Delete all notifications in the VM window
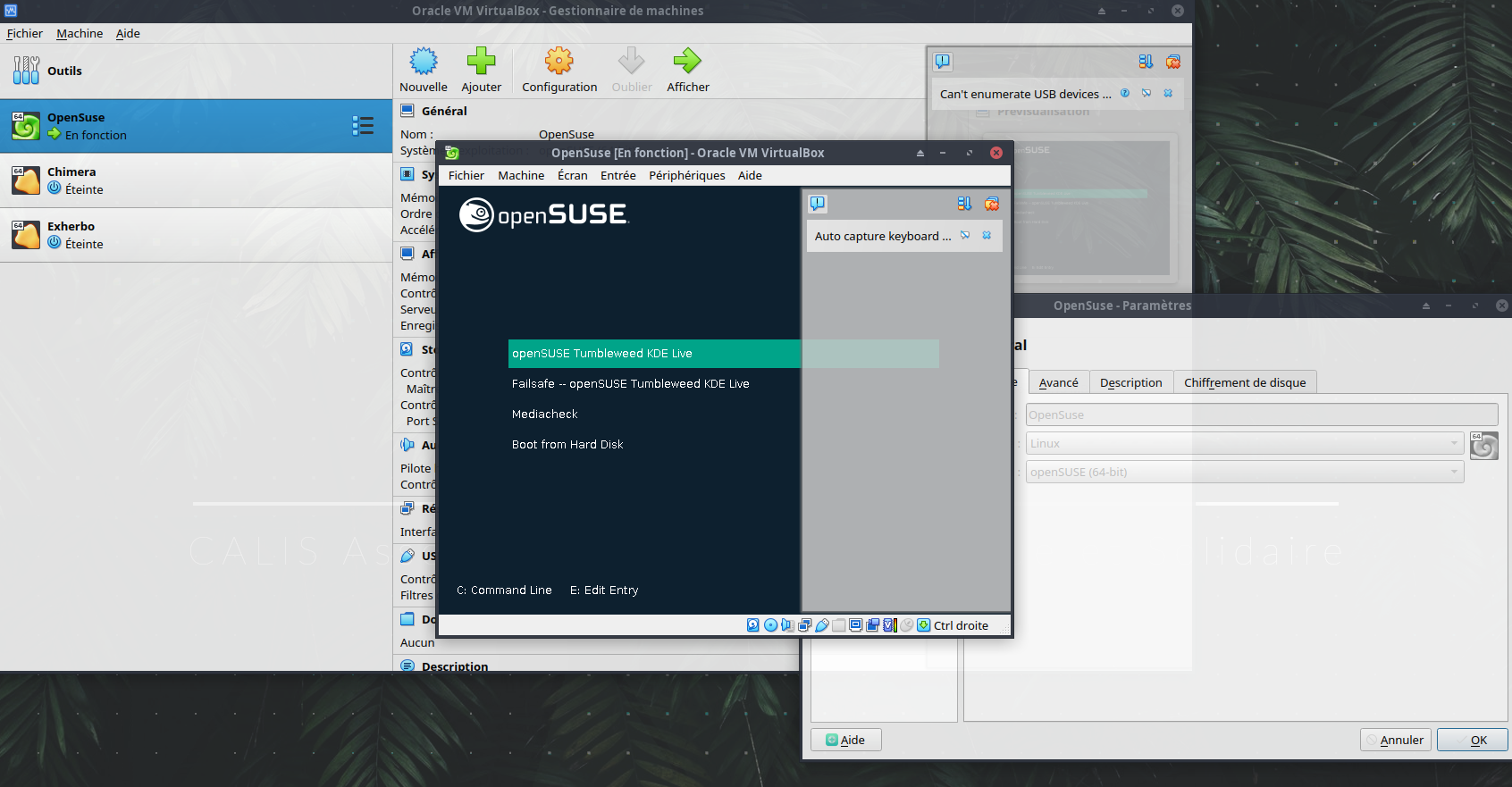1512x787 pixels. [x=991, y=204]
